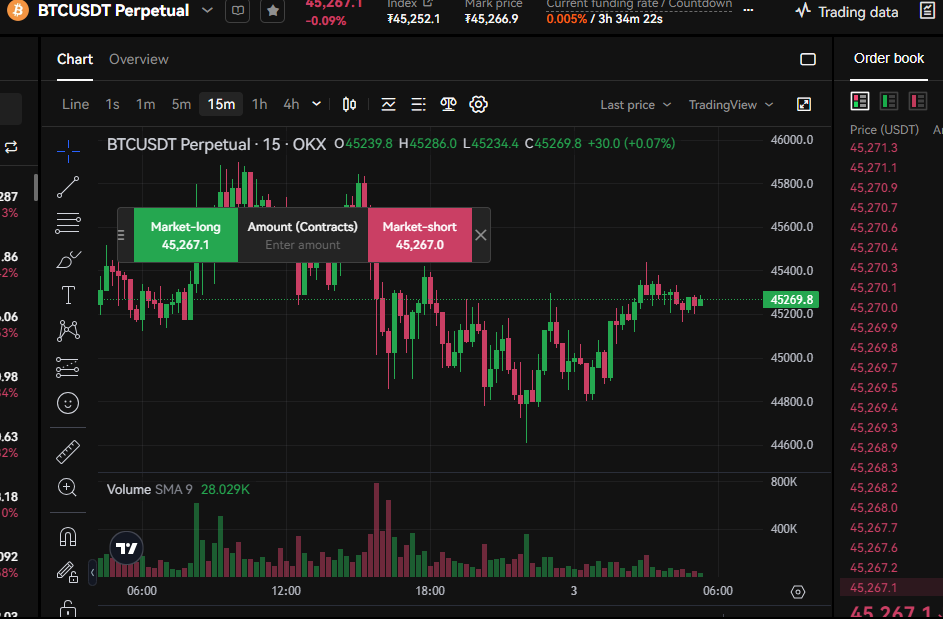This screenshot has width=943, height=619.
Task: Show more header info via ellipsis
Action: pos(748,10)
